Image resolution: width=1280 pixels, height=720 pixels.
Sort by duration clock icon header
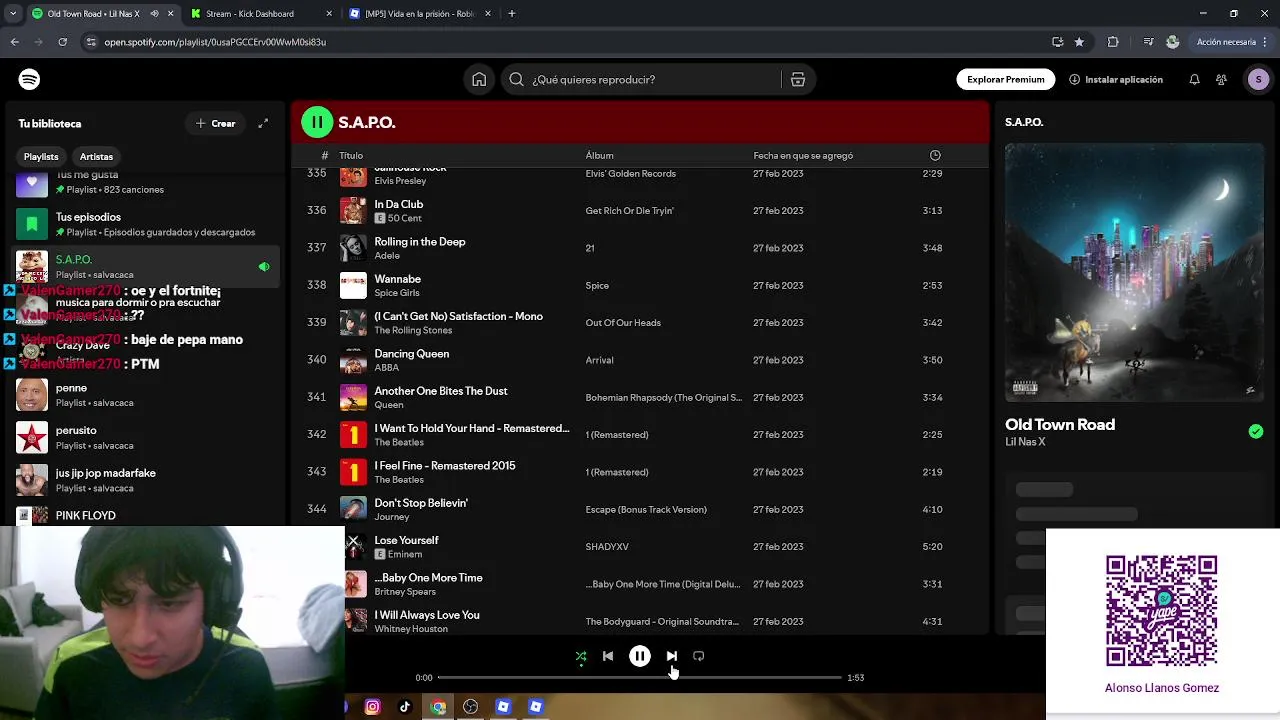[x=935, y=155]
